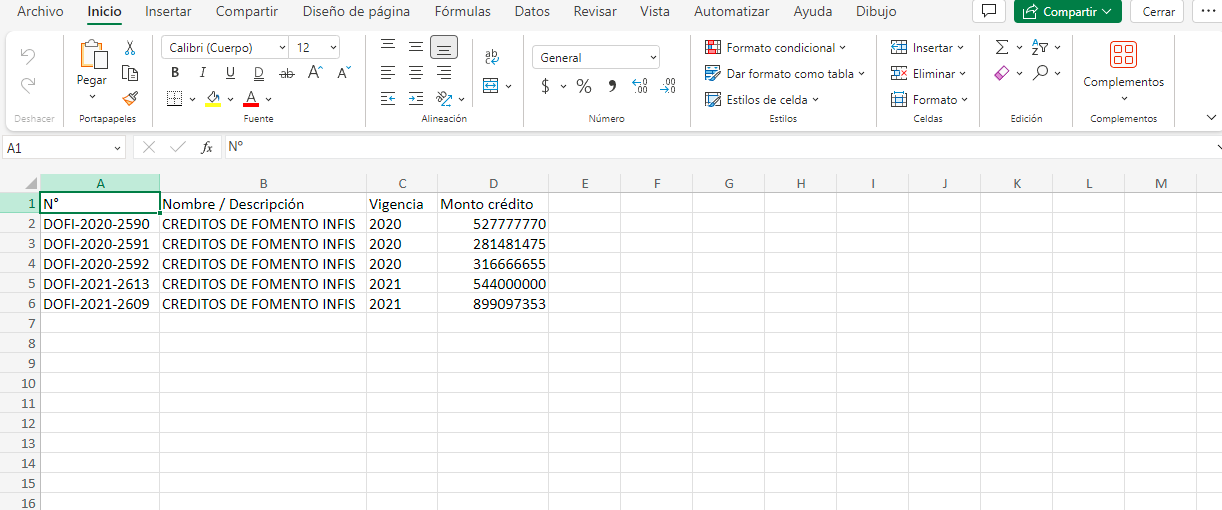Click the Redo arrow icon

click(x=28, y=85)
